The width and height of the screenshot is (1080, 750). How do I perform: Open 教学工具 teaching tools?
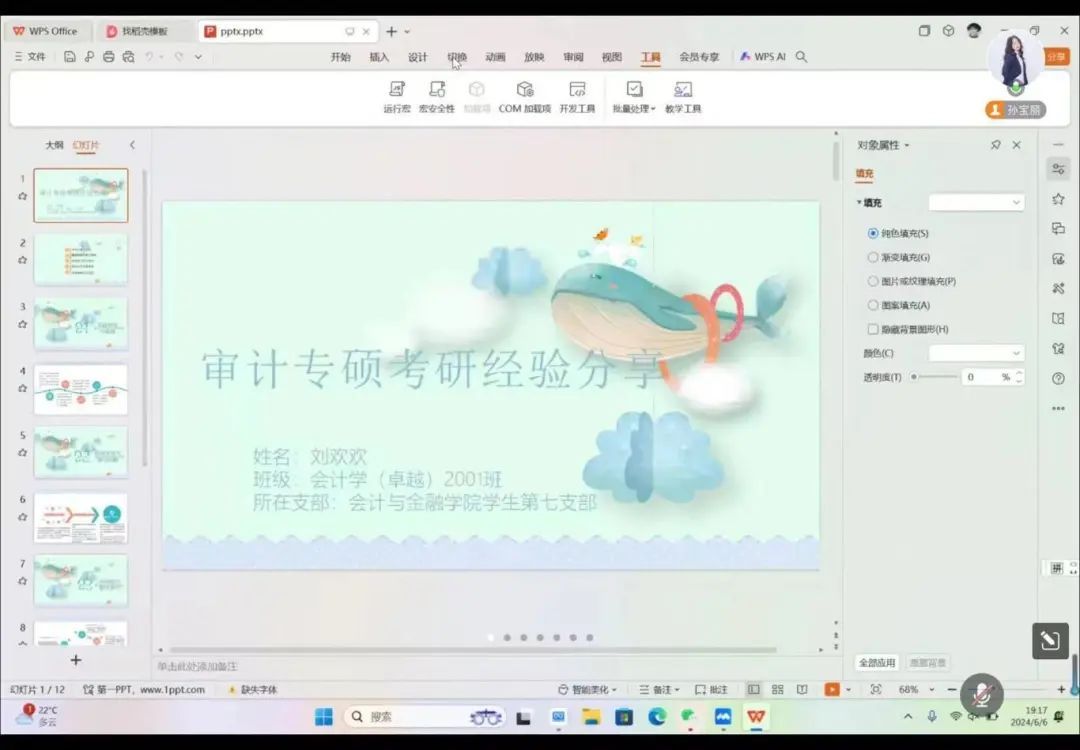683,96
